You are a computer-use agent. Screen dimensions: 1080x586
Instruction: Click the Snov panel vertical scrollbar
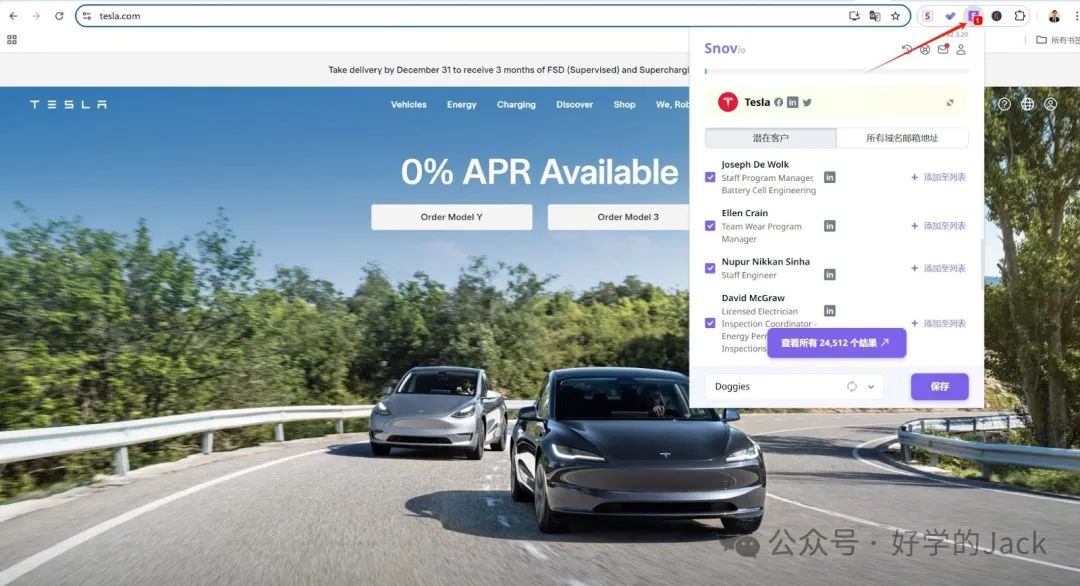pos(982,264)
